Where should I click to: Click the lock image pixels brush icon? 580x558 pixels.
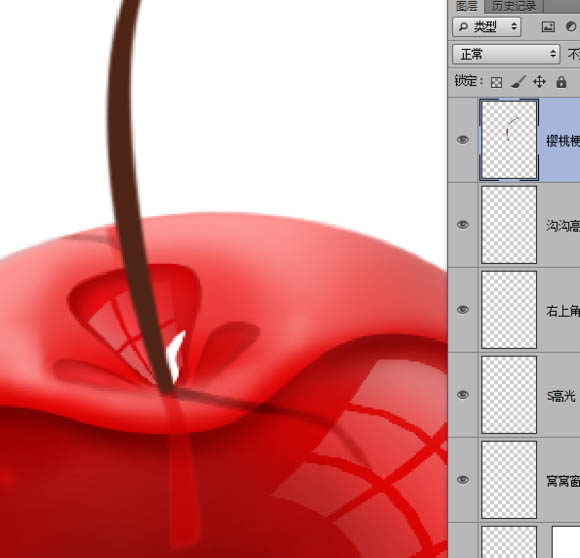518,82
